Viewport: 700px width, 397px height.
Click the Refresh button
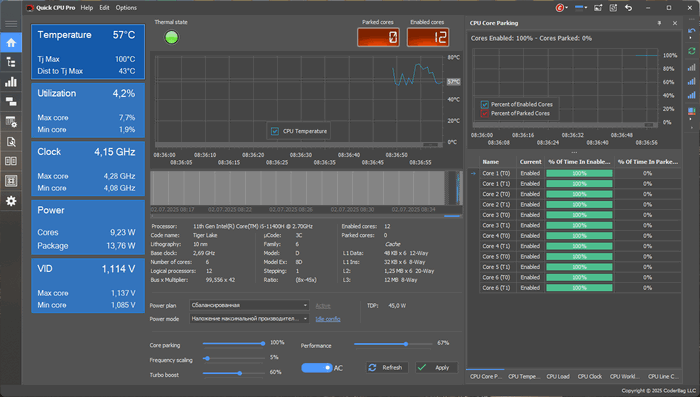click(387, 368)
